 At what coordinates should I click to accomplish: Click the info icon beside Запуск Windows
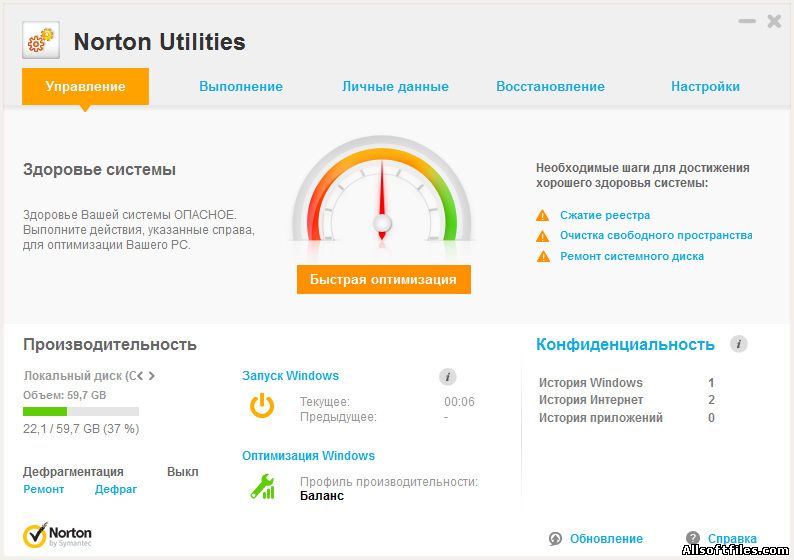[448, 377]
